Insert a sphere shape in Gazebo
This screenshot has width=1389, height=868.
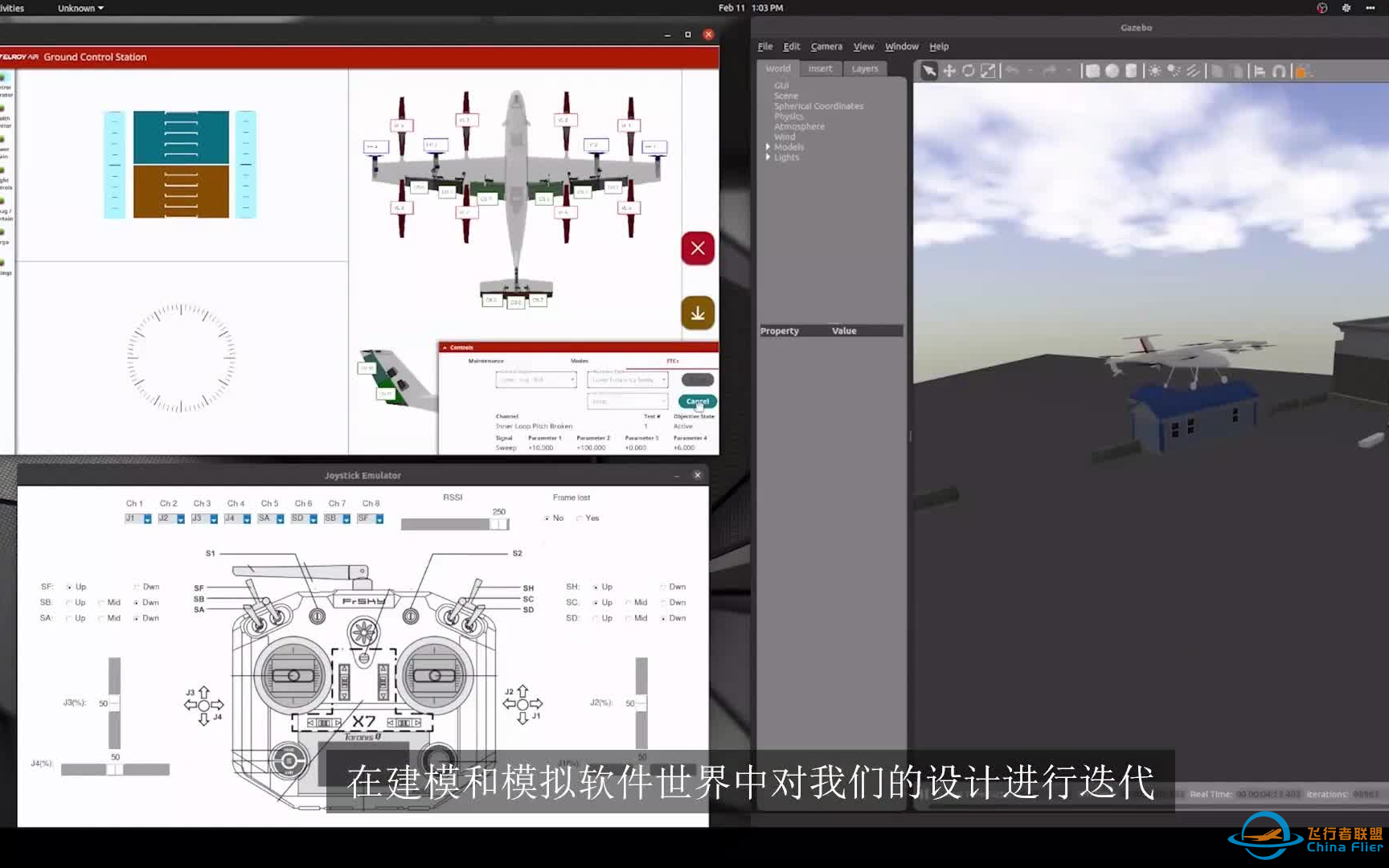click(1112, 71)
